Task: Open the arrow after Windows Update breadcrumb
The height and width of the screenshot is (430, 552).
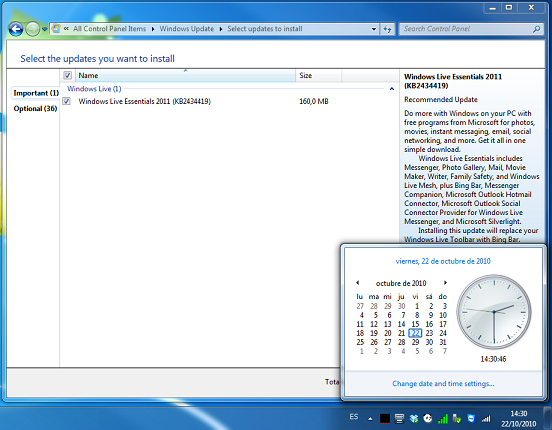Action: coord(221,29)
